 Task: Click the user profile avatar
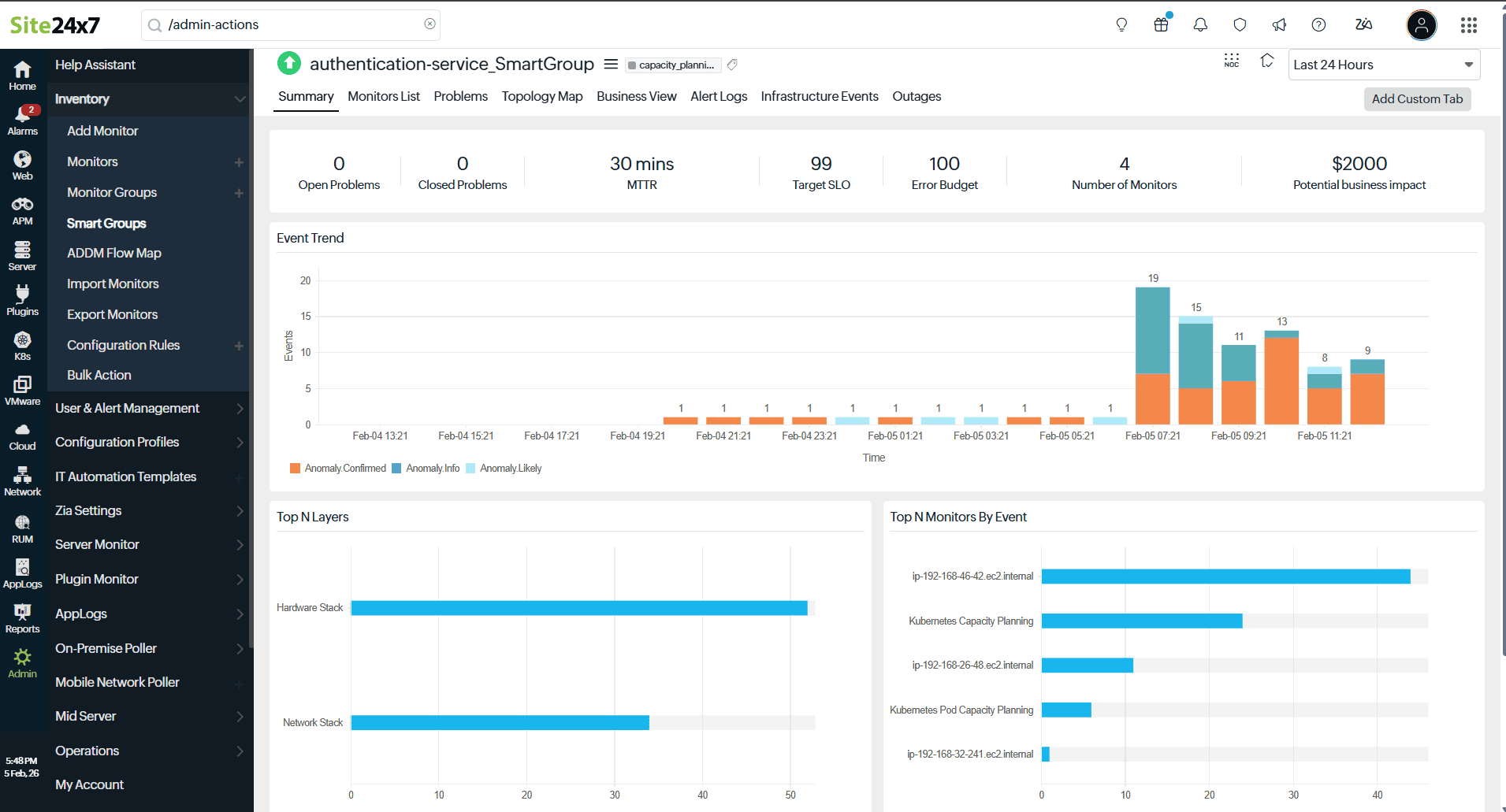click(1421, 25)
